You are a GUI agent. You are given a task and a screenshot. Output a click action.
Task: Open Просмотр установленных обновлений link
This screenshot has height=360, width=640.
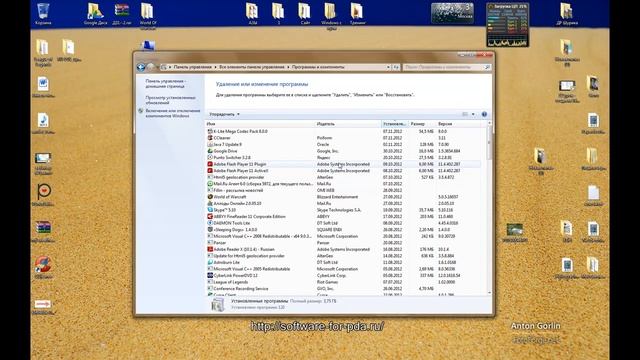pyautogui.click(x=171, y=100)
